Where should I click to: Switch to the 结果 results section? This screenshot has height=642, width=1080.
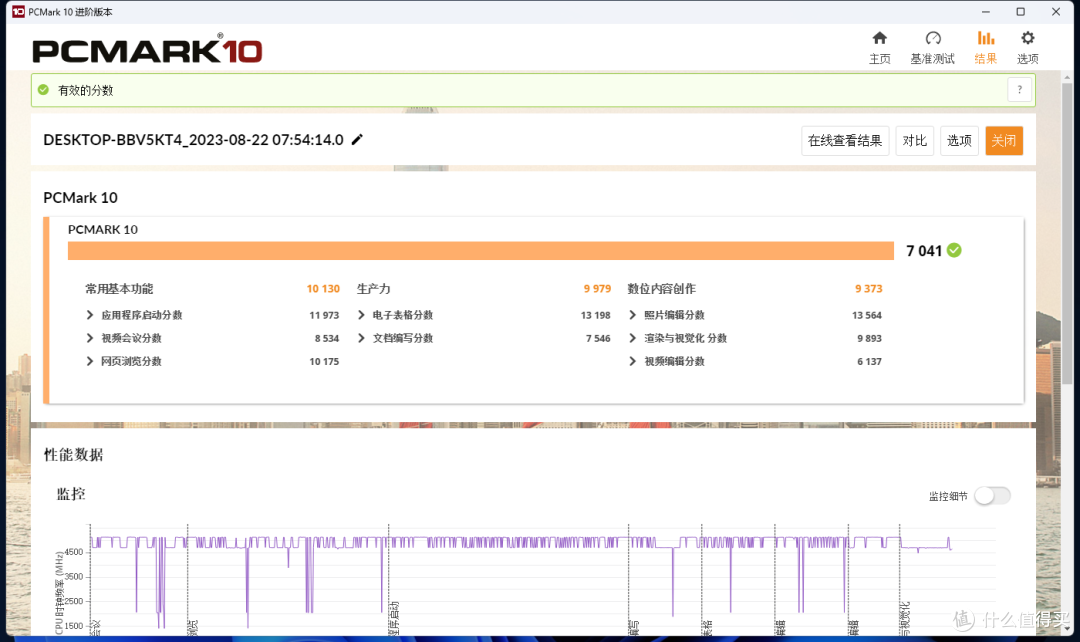(x=986, y=48)
